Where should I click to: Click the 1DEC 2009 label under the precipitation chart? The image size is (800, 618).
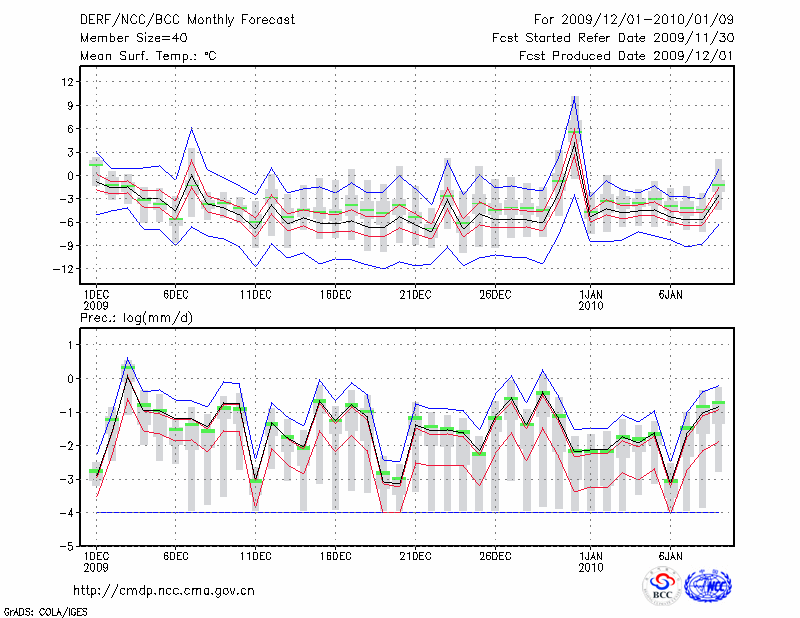pyautogui.click(x=95, y=561)
